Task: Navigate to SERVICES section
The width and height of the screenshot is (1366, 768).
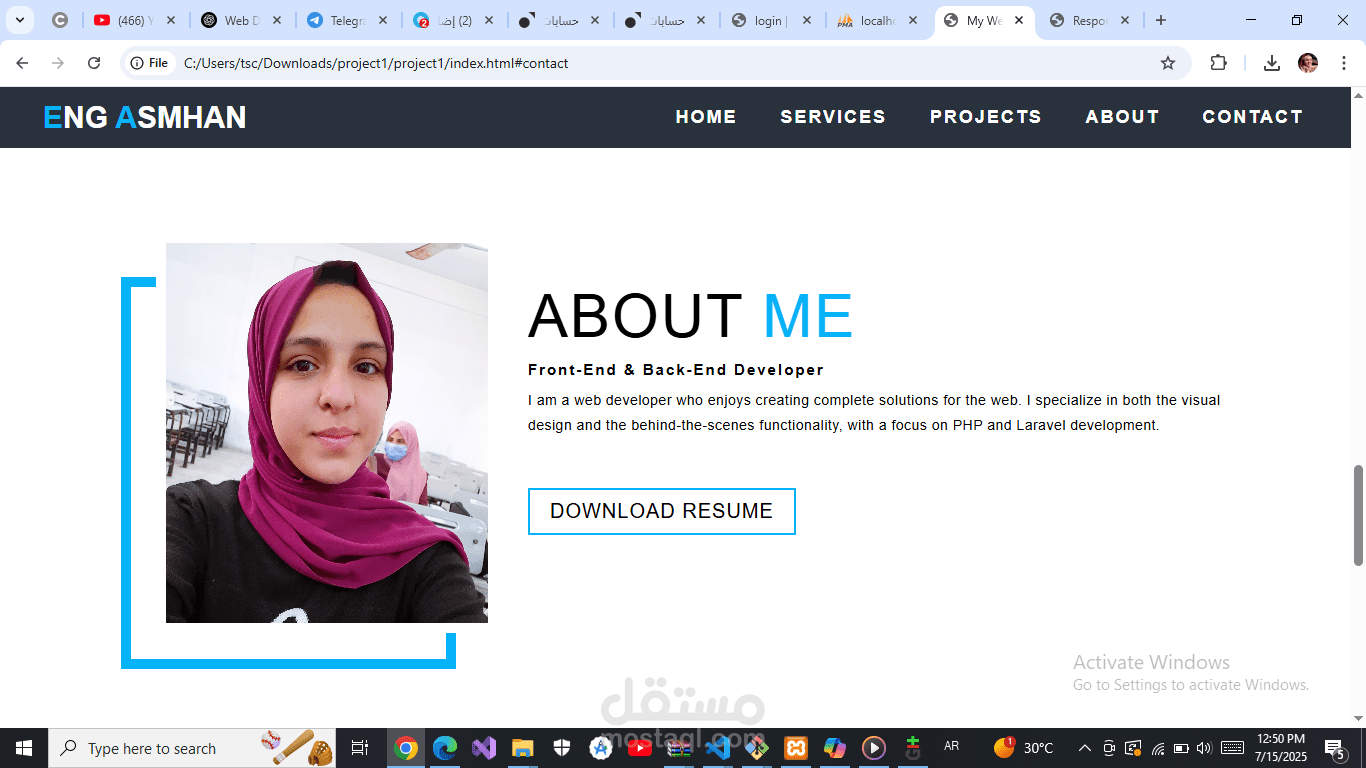Action: coord(833,117)
